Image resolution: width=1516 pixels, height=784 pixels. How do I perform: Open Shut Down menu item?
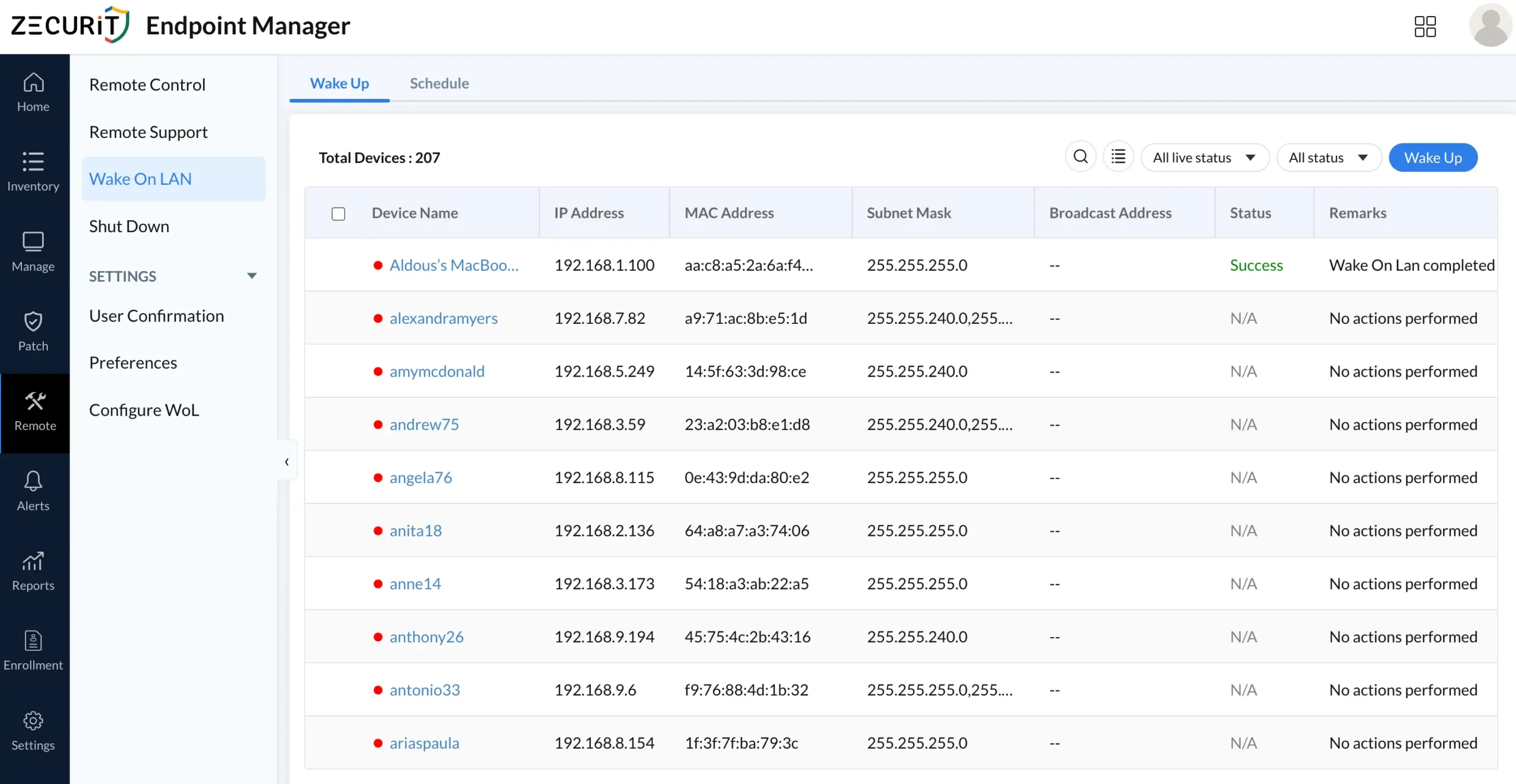(129, 226)
